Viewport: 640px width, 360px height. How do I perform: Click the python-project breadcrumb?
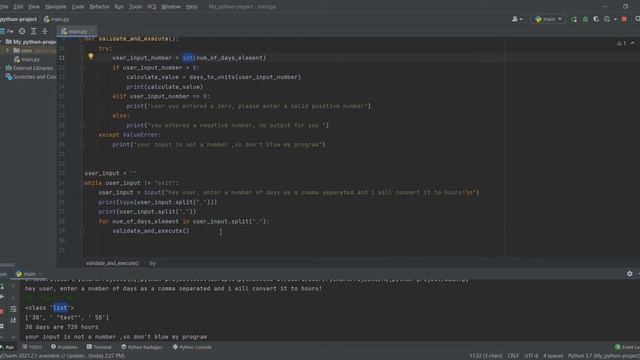point(18,19)
